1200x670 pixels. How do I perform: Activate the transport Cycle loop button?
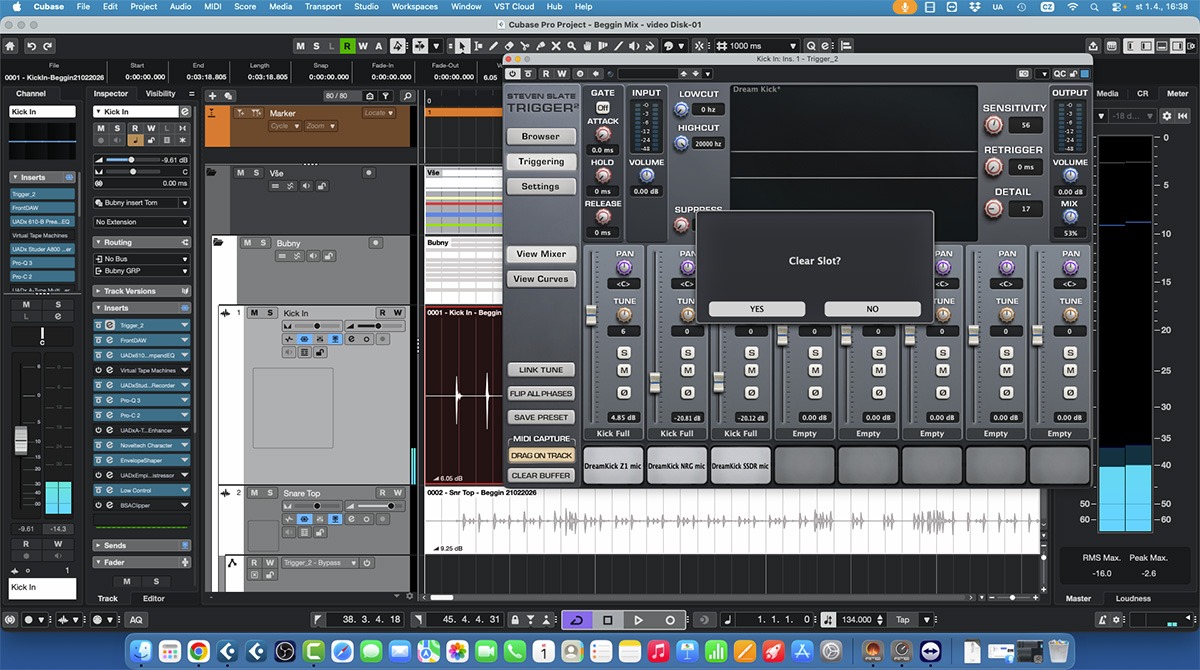click(x=575, y=620)
